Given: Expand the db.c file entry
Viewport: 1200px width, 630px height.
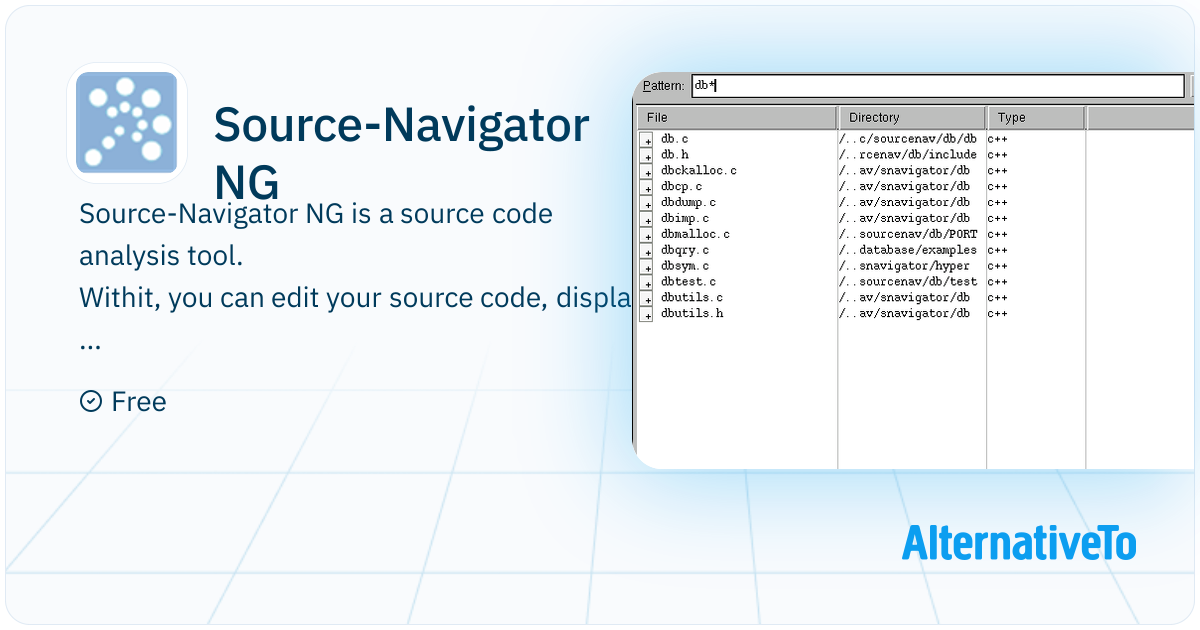Looking at the screenshot, I should coord(647,140).
